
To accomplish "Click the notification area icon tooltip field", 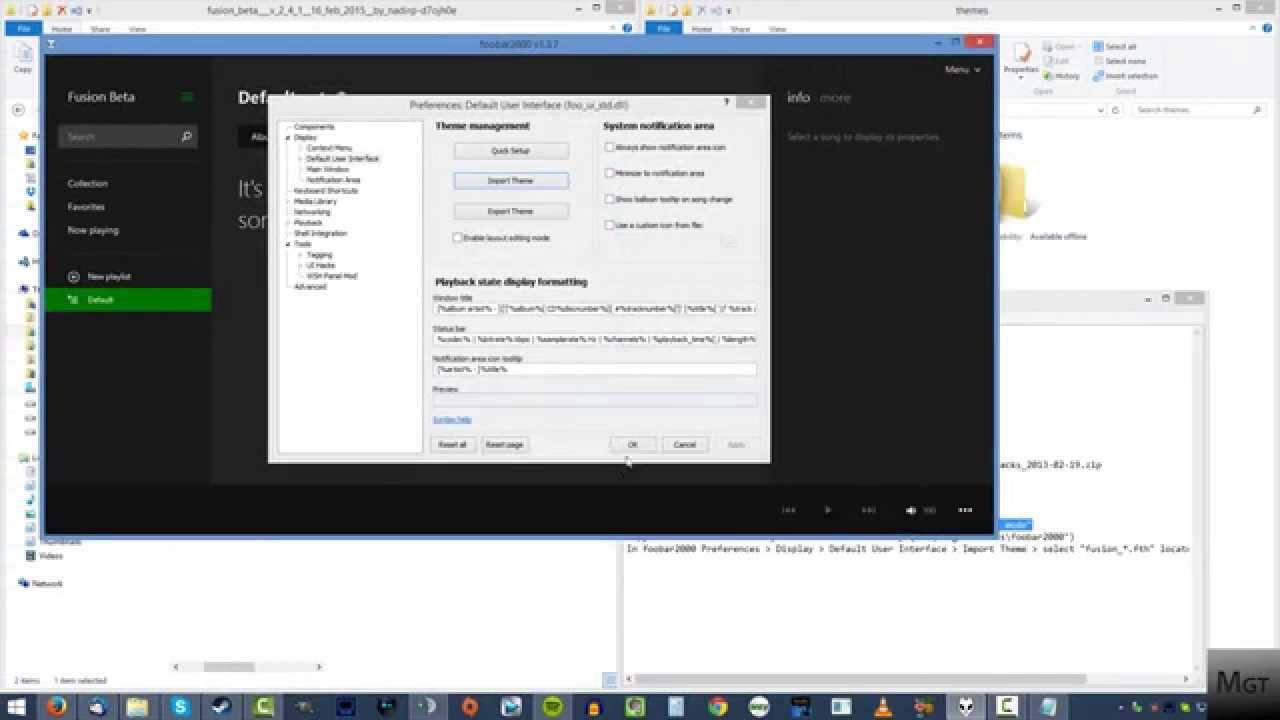I will tap(594, 369).
